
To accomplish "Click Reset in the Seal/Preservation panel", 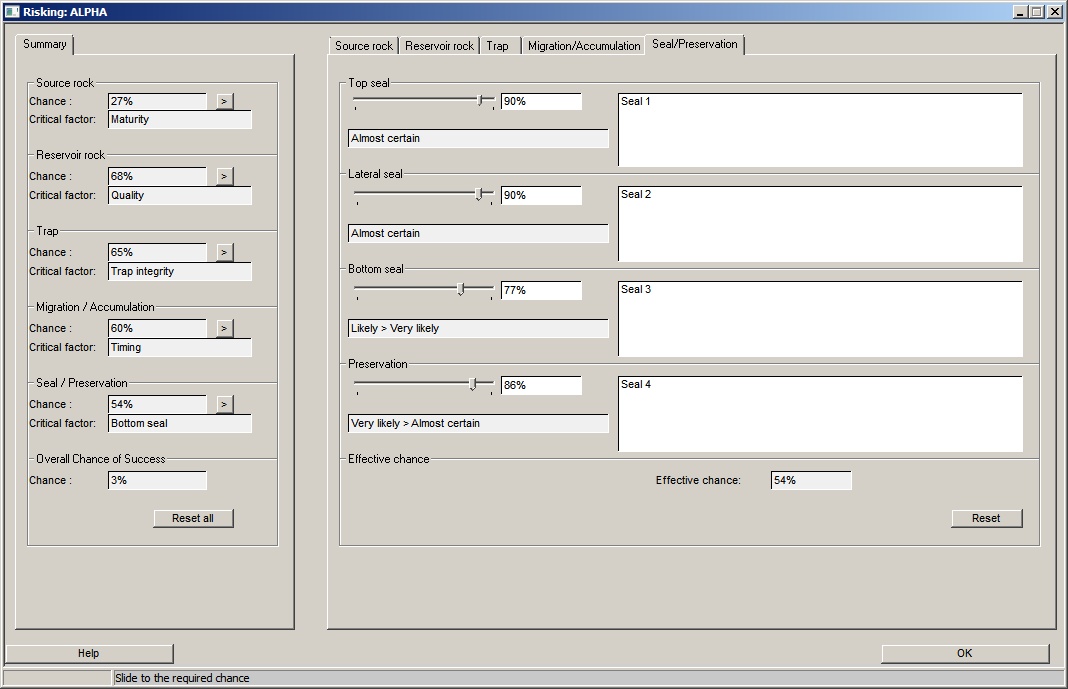I will 986,518.
